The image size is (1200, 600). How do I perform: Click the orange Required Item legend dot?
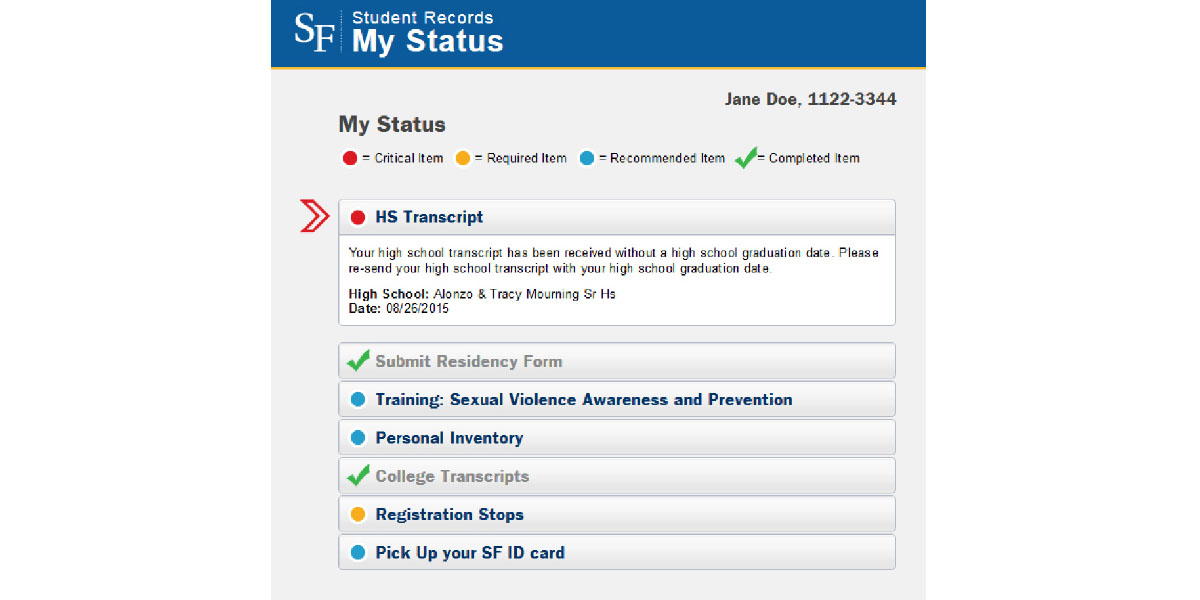click(462, 158)
